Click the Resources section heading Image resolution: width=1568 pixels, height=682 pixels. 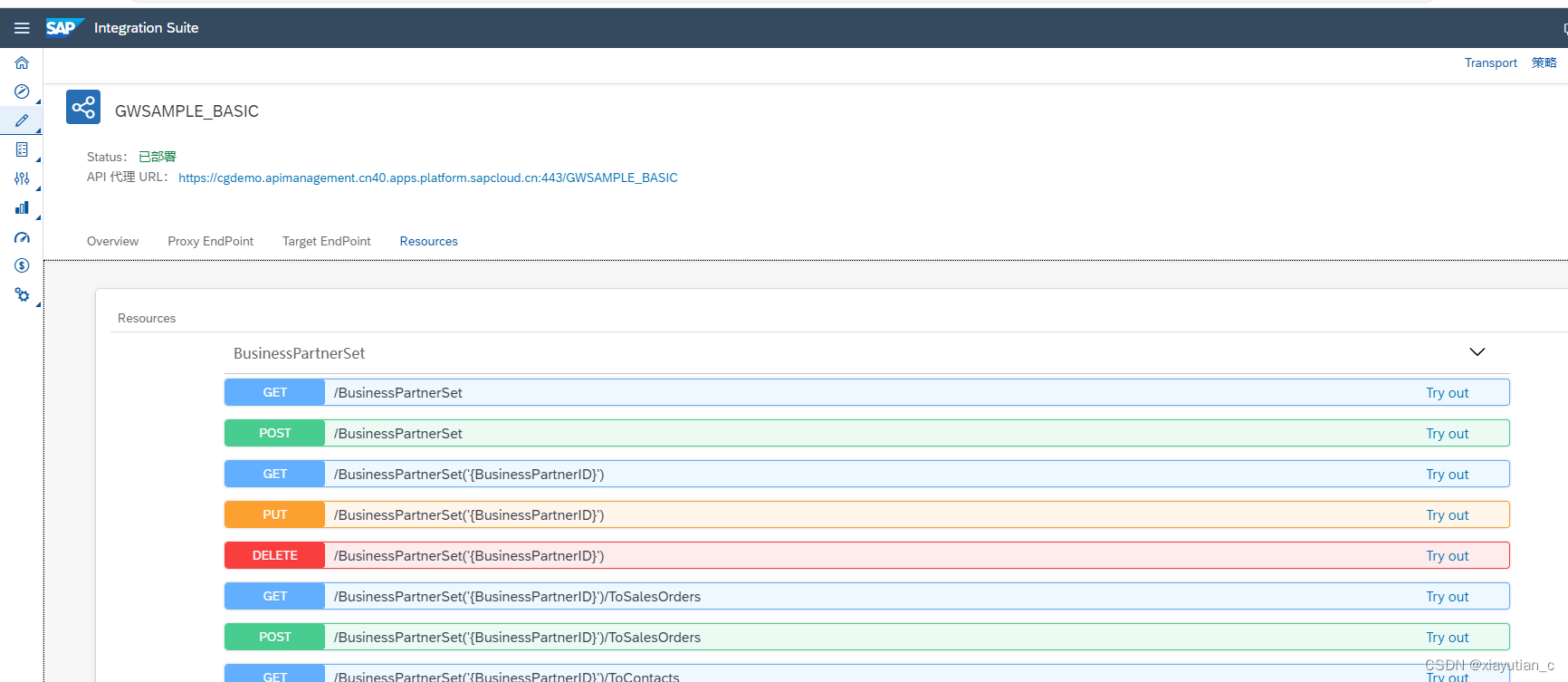pos(147,318)
